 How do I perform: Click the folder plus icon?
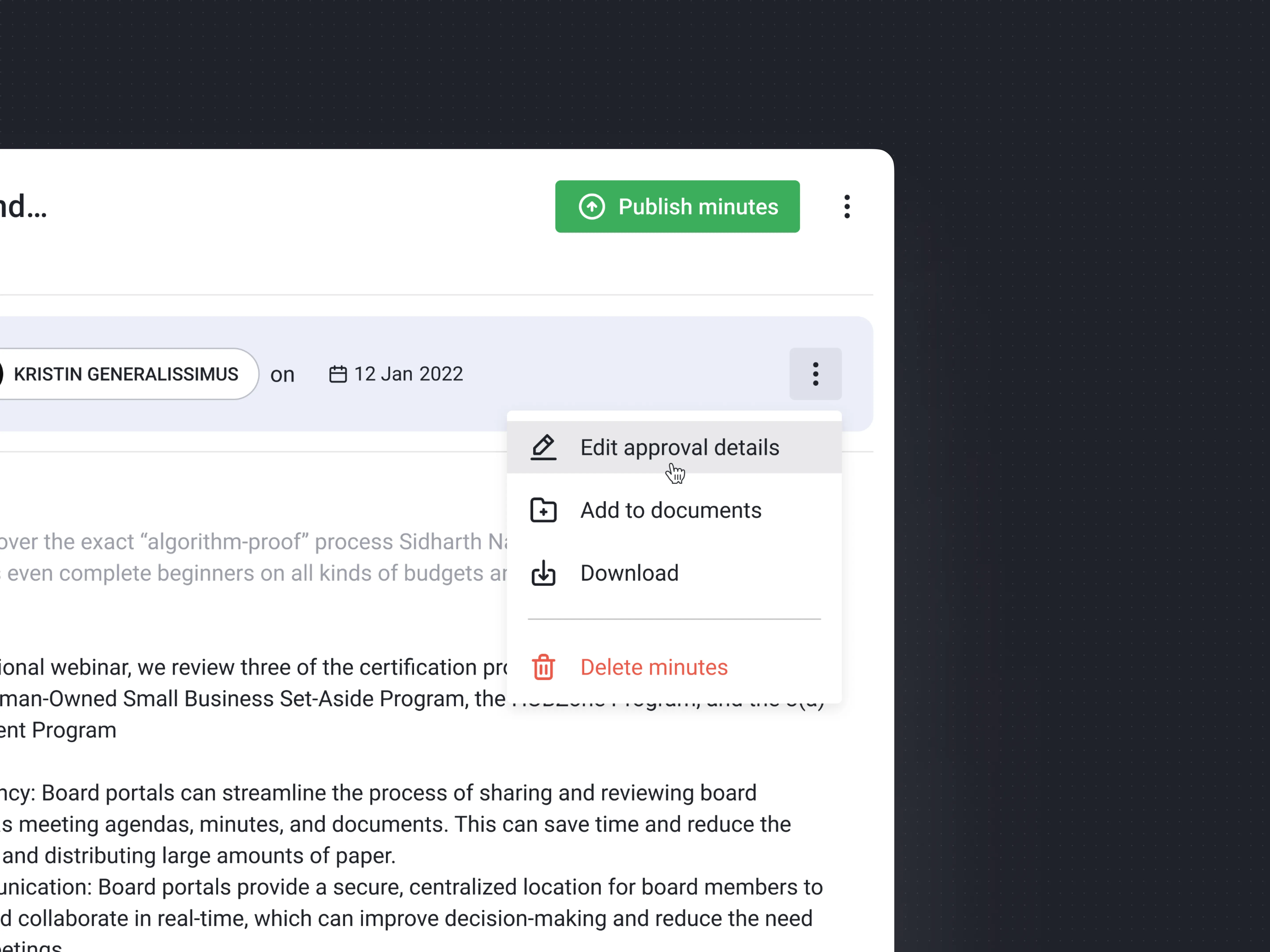coord(543,510)
